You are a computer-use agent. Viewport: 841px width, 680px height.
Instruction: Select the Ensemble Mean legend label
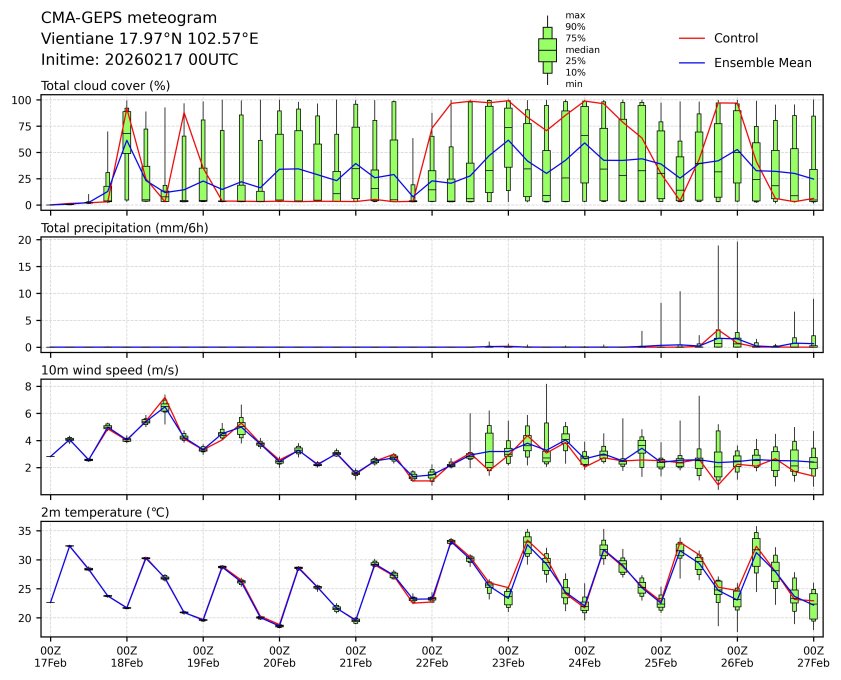762,62
